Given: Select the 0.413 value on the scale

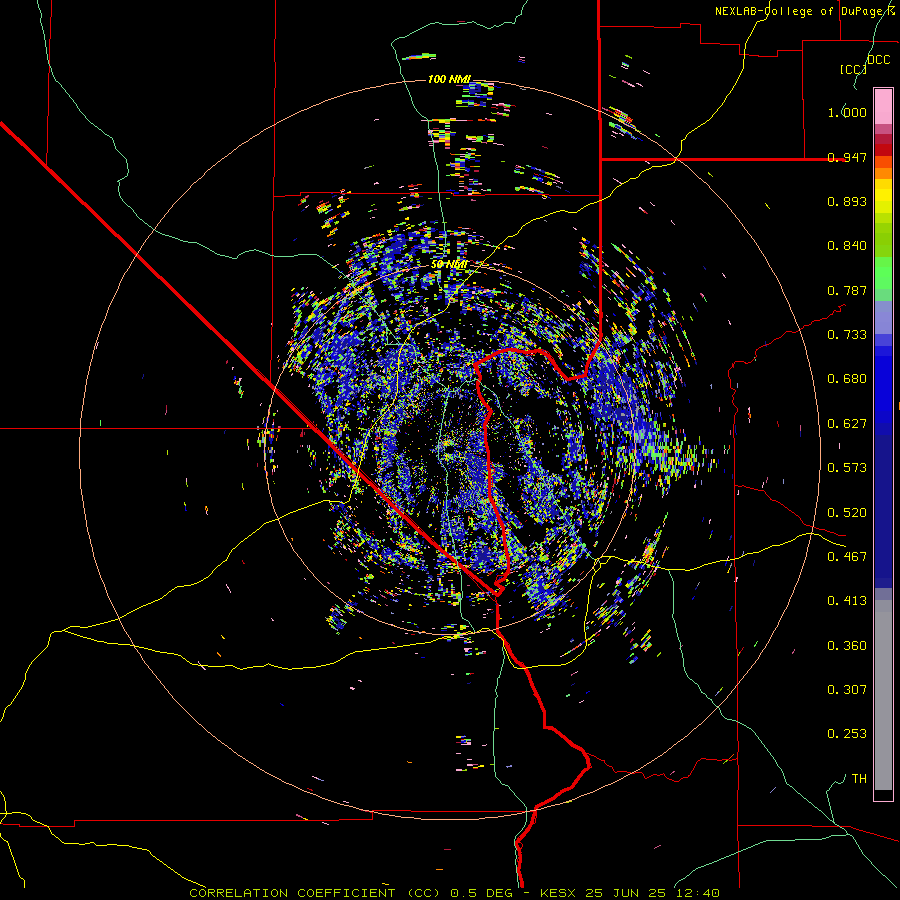Looking at the screenshot, I should 847,601.
